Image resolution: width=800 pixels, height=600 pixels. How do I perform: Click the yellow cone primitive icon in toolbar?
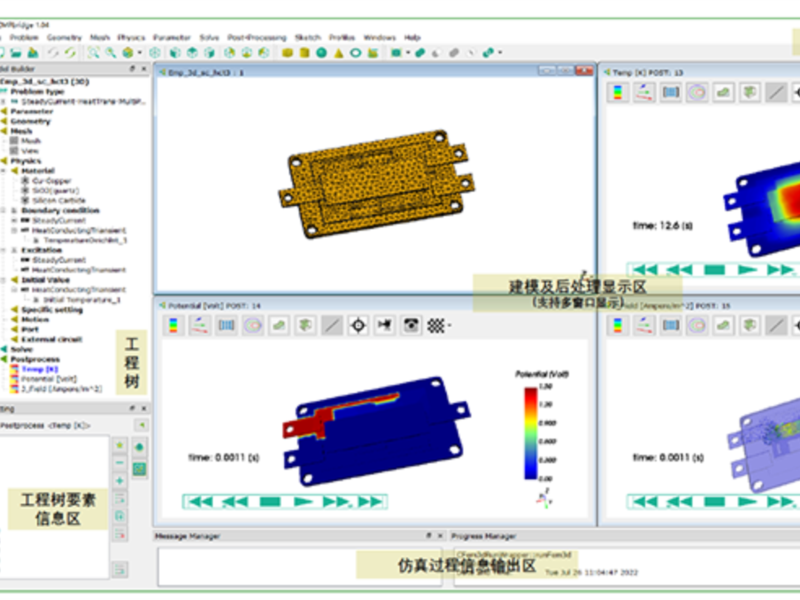(x=339, y=52)
